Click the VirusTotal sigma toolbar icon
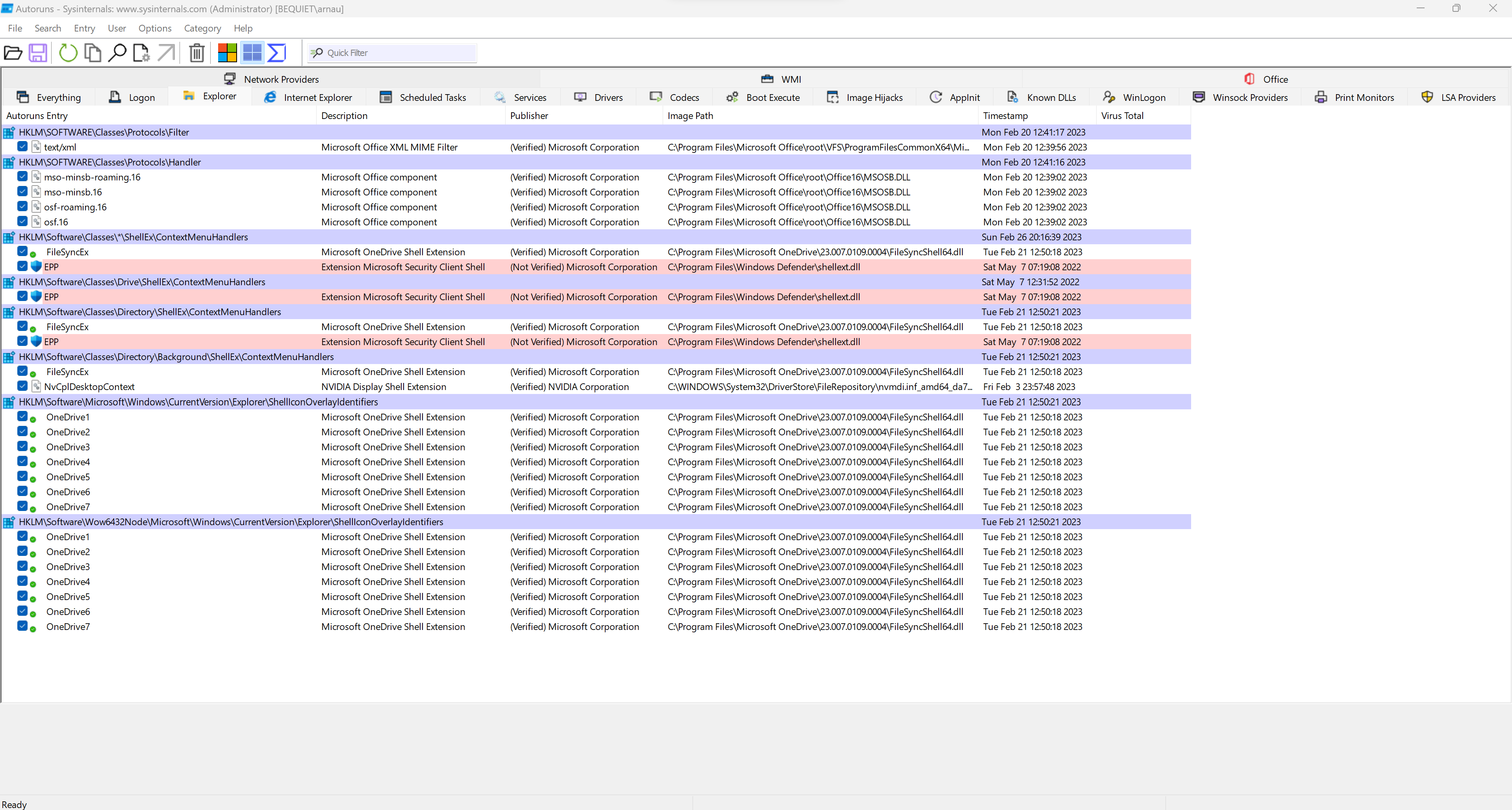This screenshot has height=810, width=1512. point(276,53)
